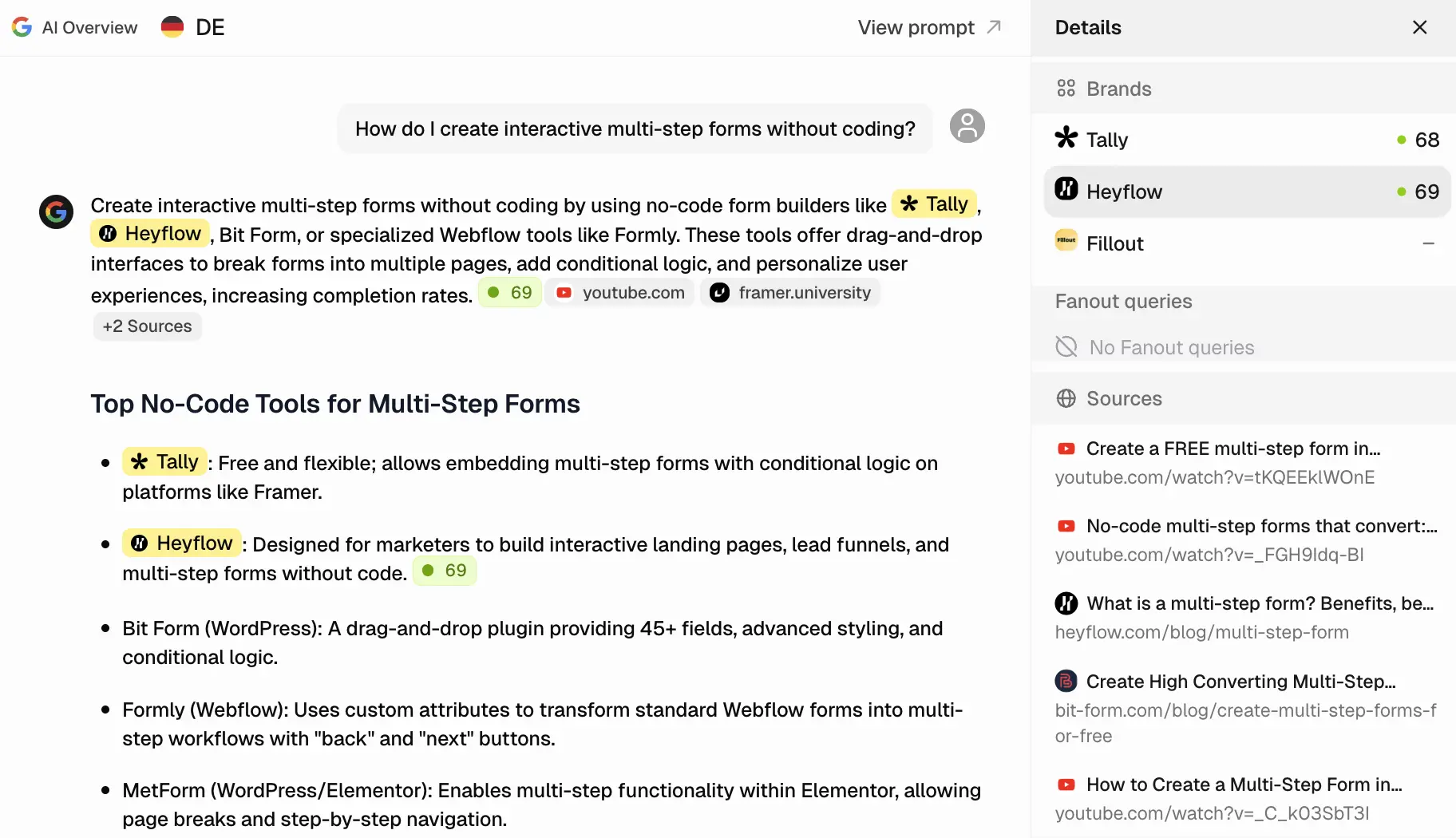Click the 'Top No-Code Tools for Multi-Step Forms' heading

pyautogui.click(x=335, y=404)
